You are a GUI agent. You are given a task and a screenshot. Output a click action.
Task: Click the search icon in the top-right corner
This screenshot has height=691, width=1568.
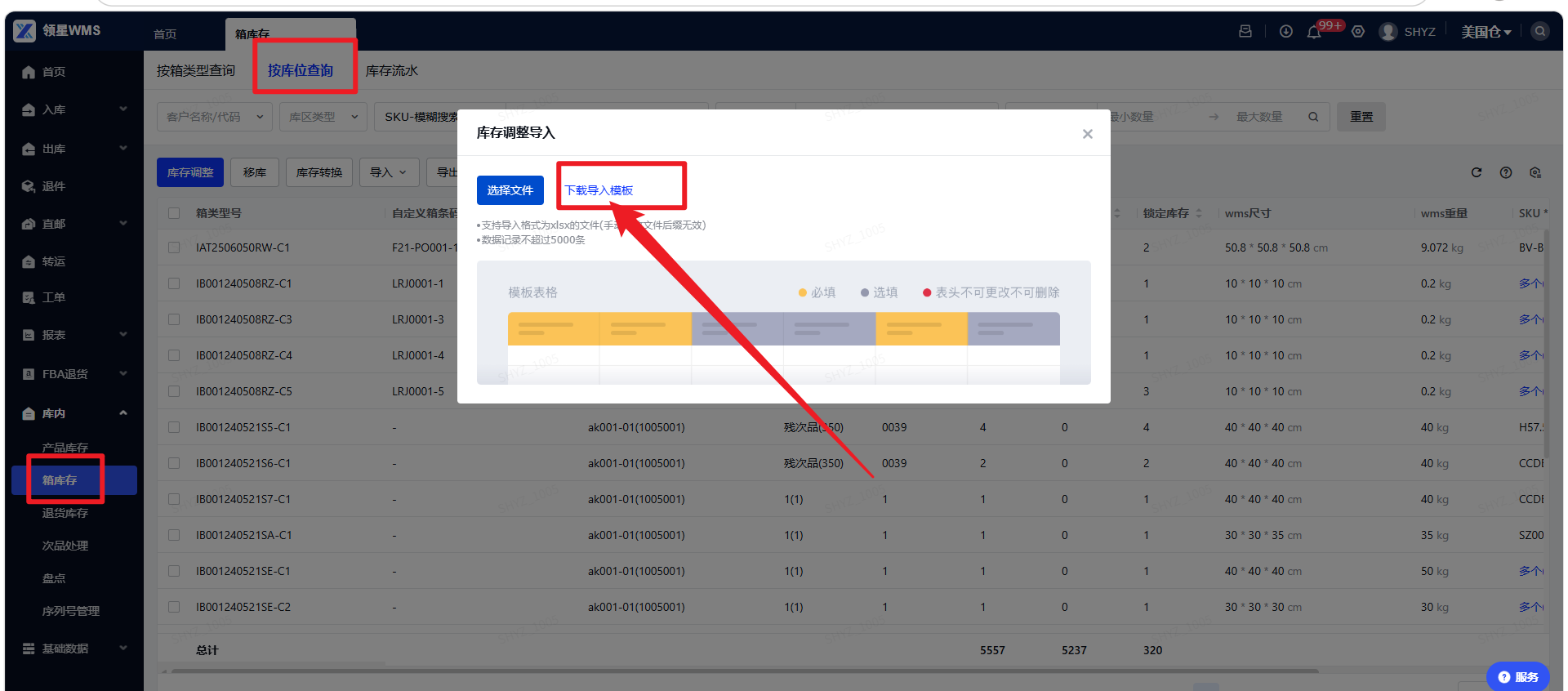[x=1540, y=31]
